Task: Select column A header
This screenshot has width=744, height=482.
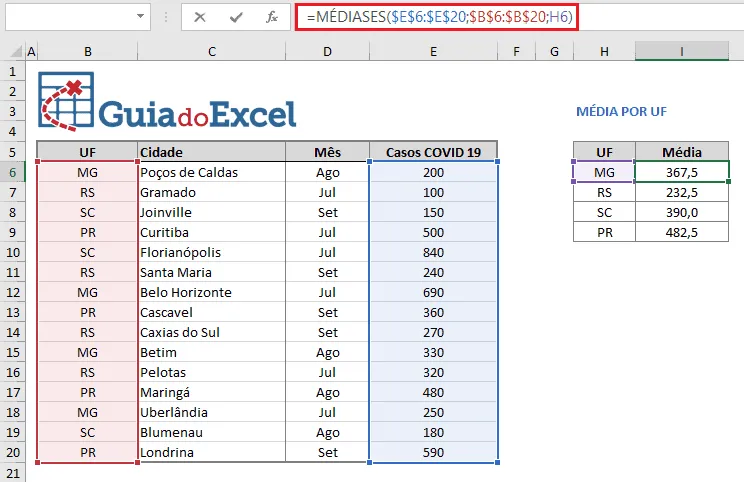Action: (x=31, y=52)
